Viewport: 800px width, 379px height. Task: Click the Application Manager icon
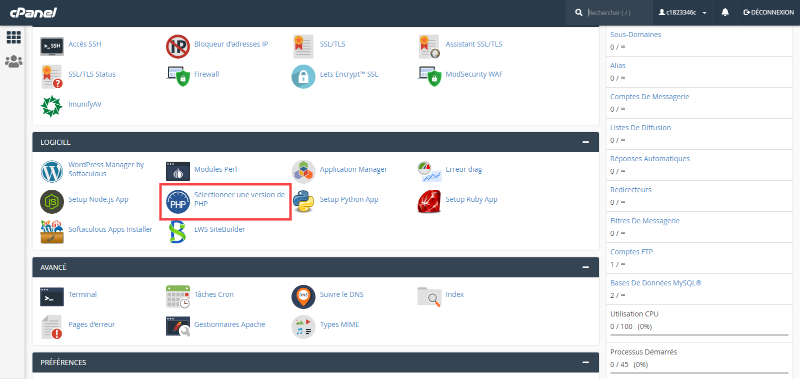303,171
